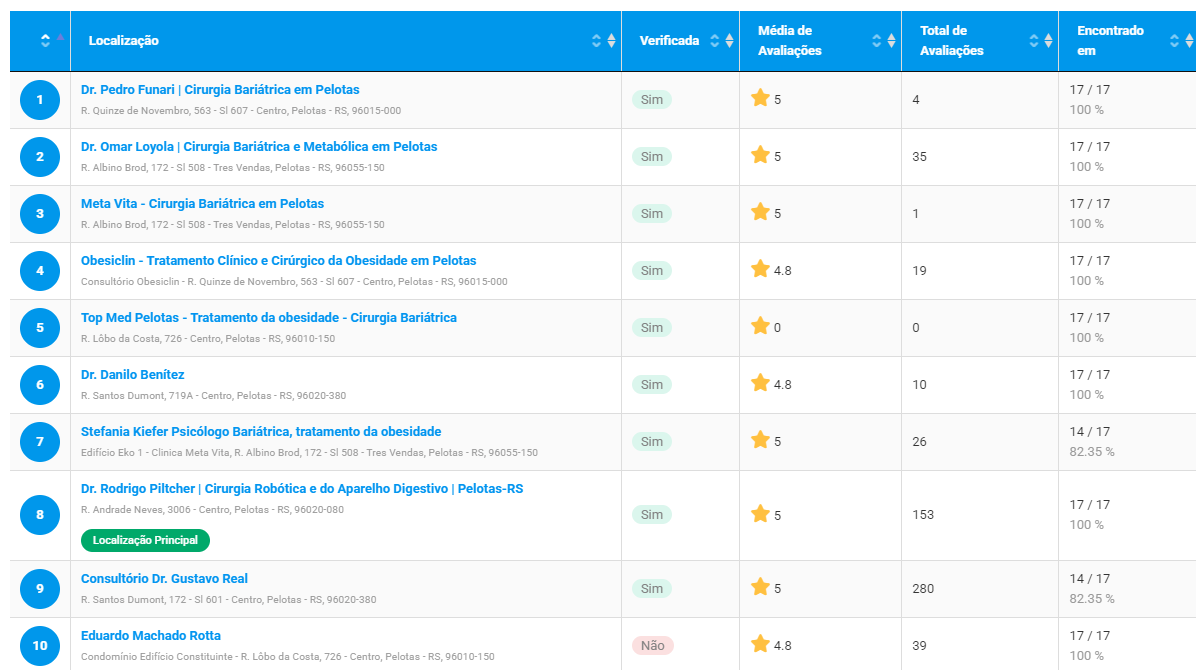
Task: Sort by the rank number column header
Action: (x=40, y=40)
